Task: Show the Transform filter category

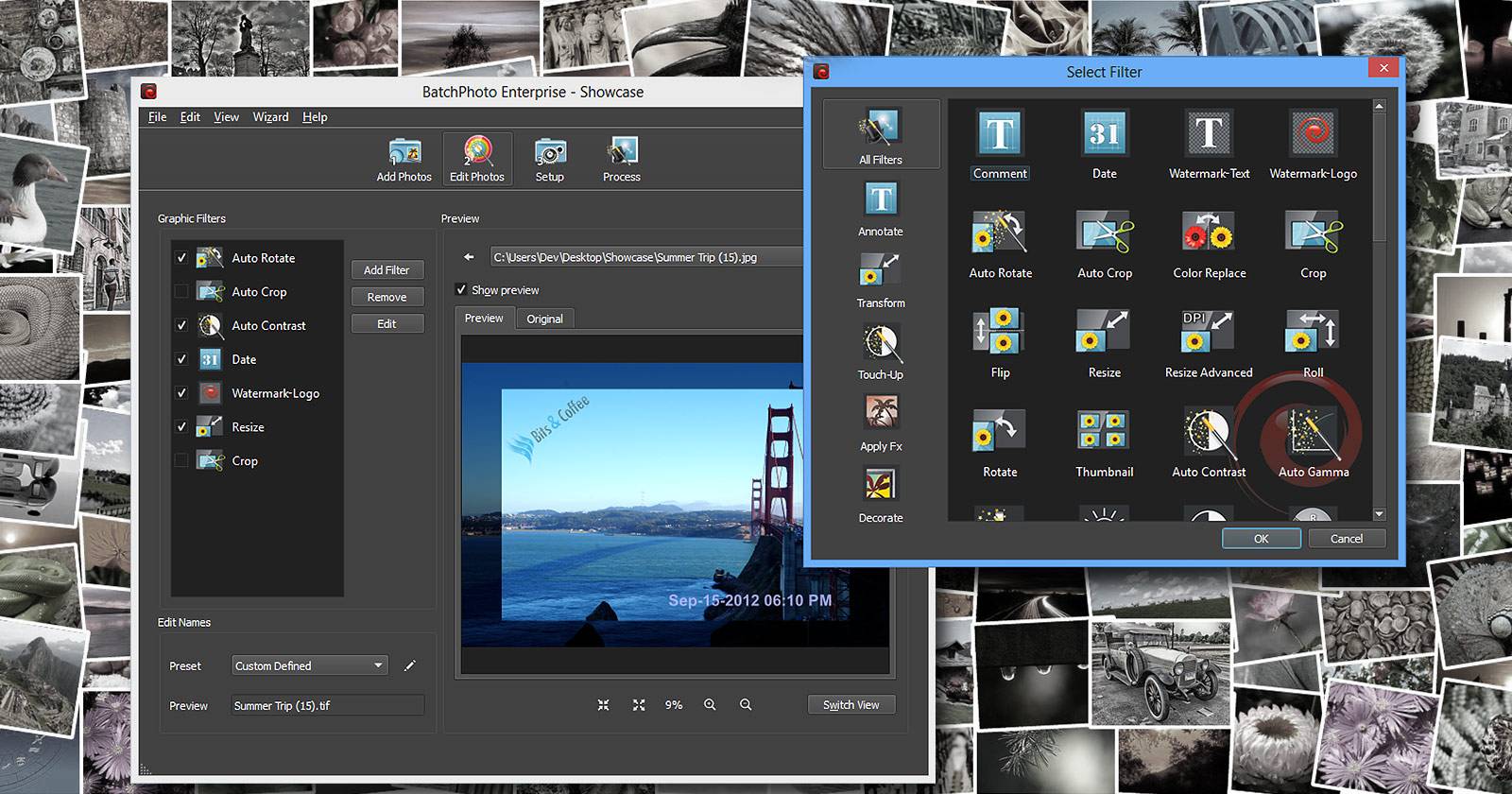Action: coord(881,280)
